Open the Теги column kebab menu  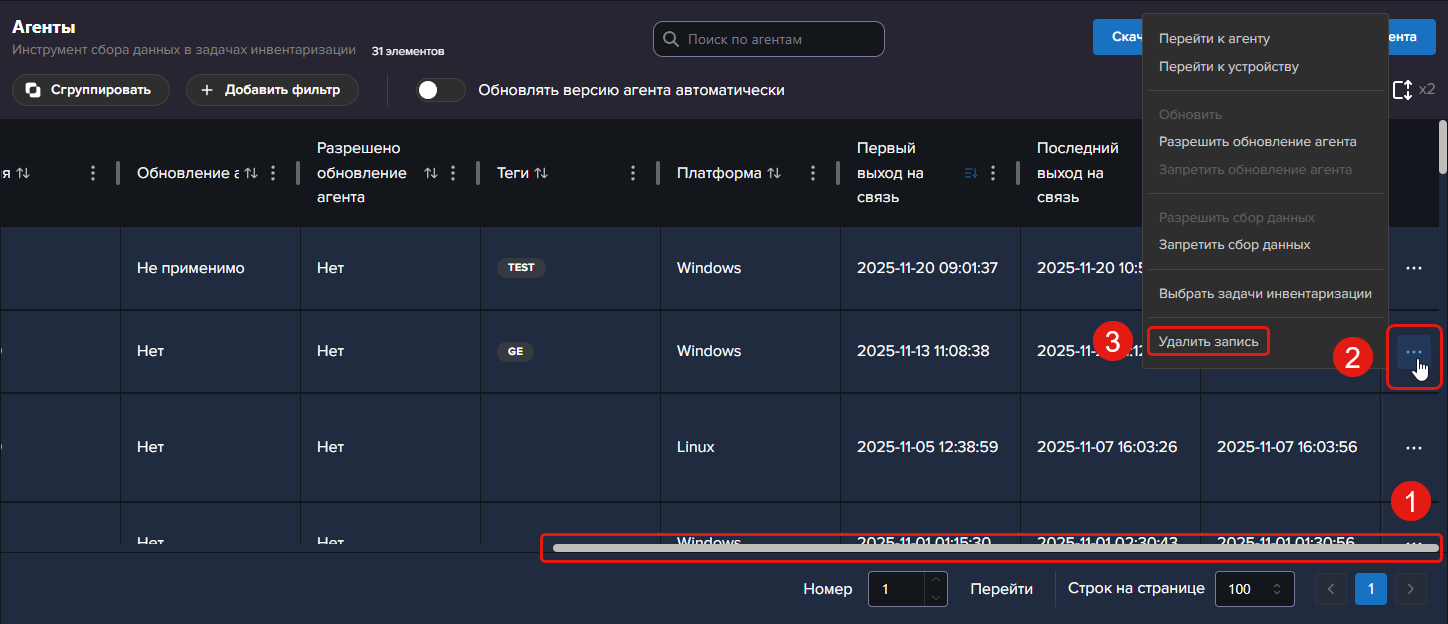pos(633,173)
